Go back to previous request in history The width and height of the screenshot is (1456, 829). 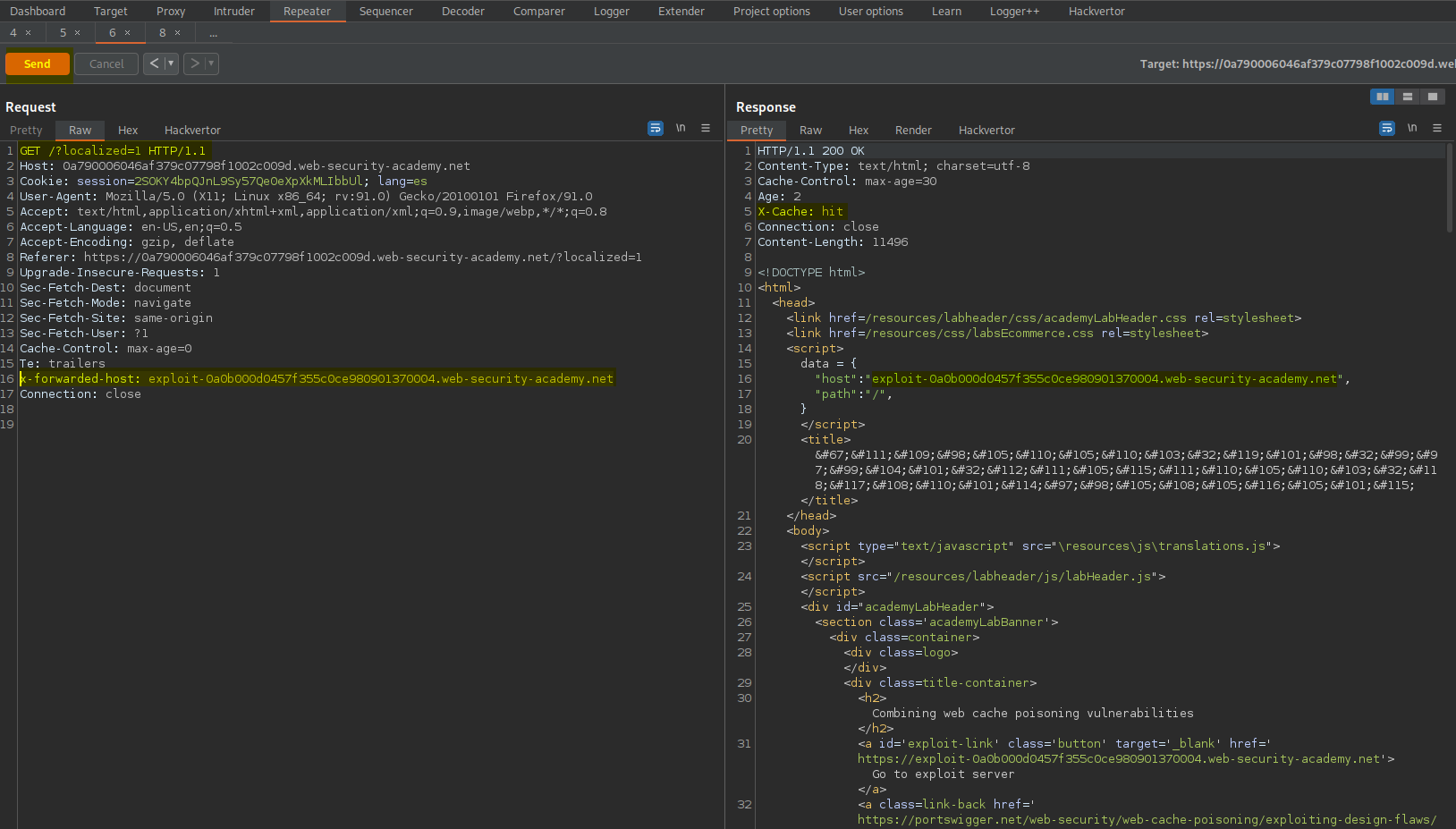[154, 63]
